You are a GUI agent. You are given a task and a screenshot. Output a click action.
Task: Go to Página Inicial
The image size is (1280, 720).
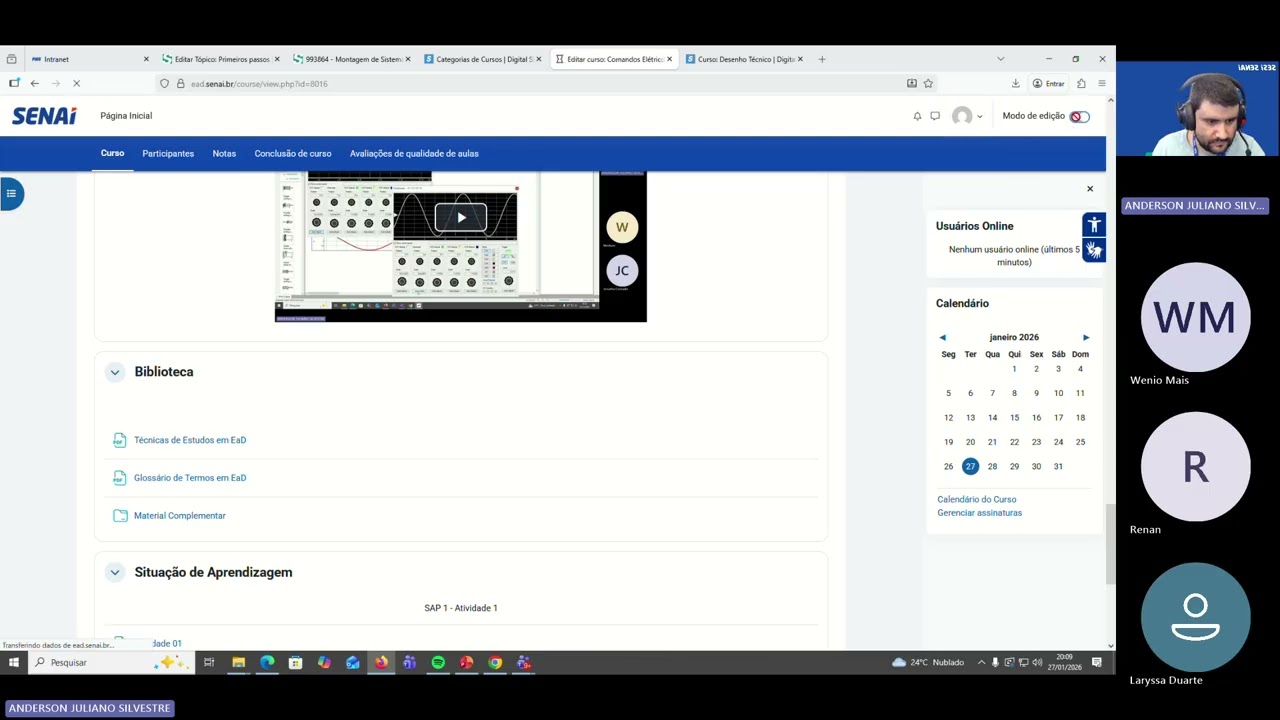(126, 116)
